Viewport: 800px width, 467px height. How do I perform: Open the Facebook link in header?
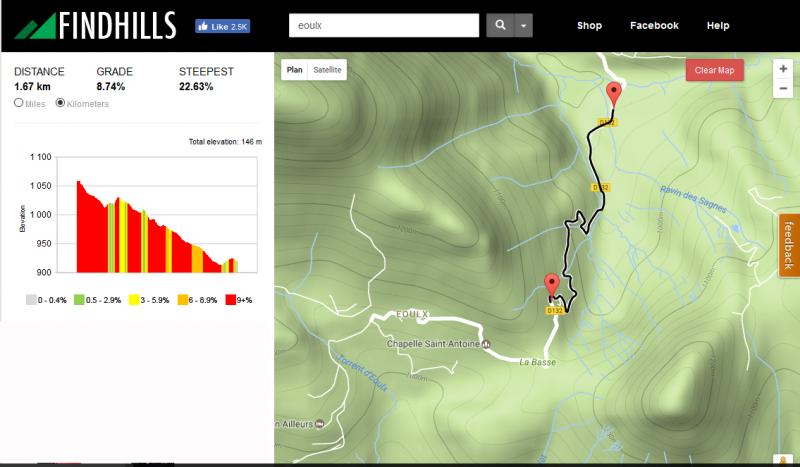[654, 26]
